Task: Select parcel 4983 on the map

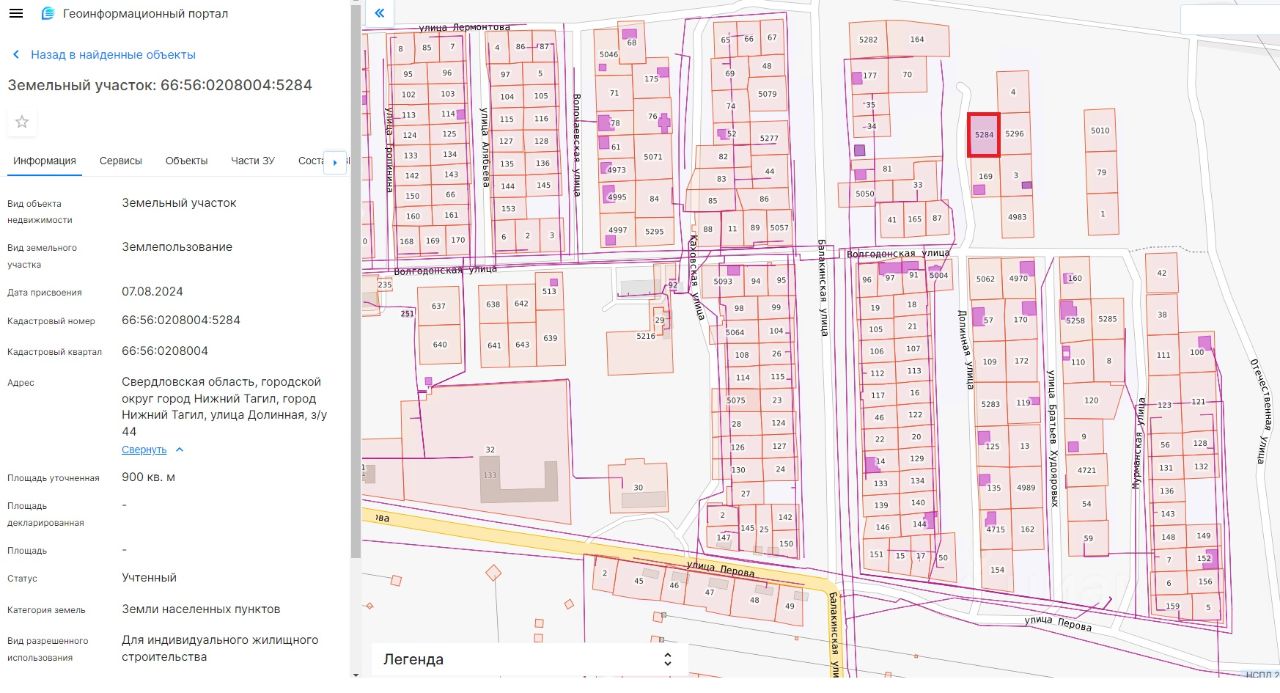Action: [x=1017, y=217]
